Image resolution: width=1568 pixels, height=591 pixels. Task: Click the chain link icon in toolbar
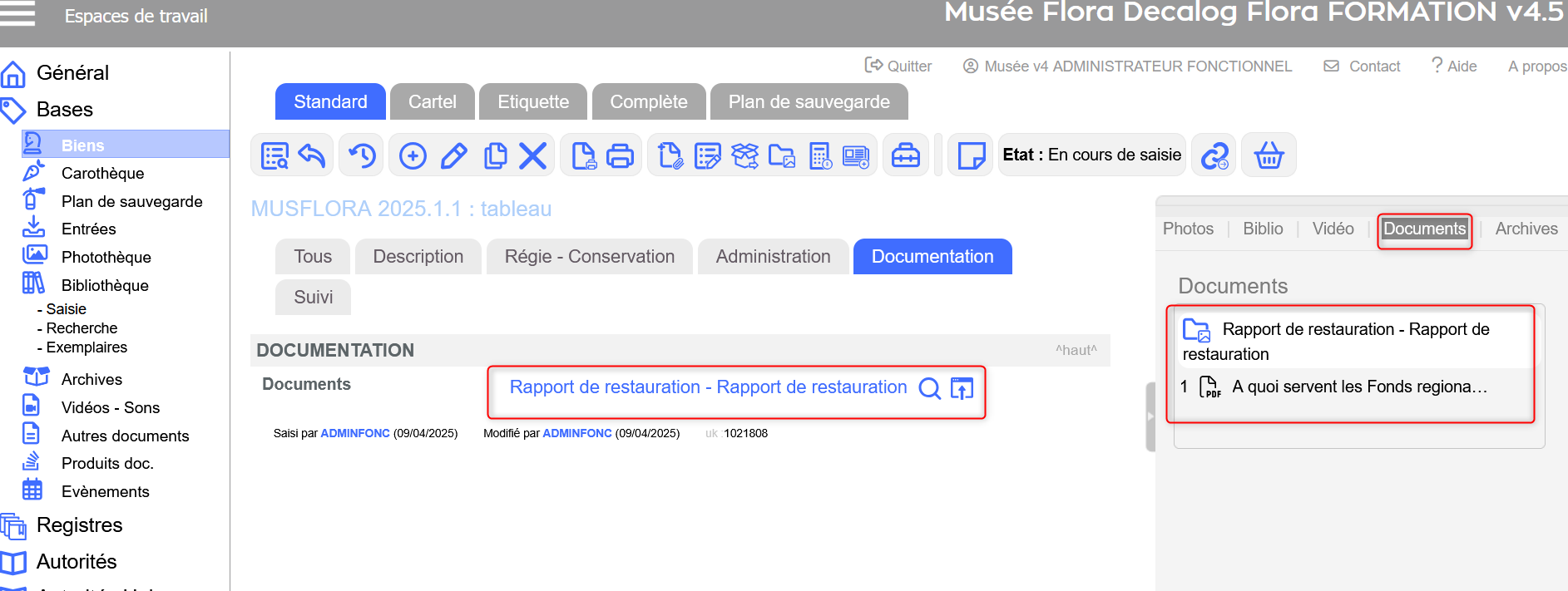pyautogui.click(x=1214, y=155)
